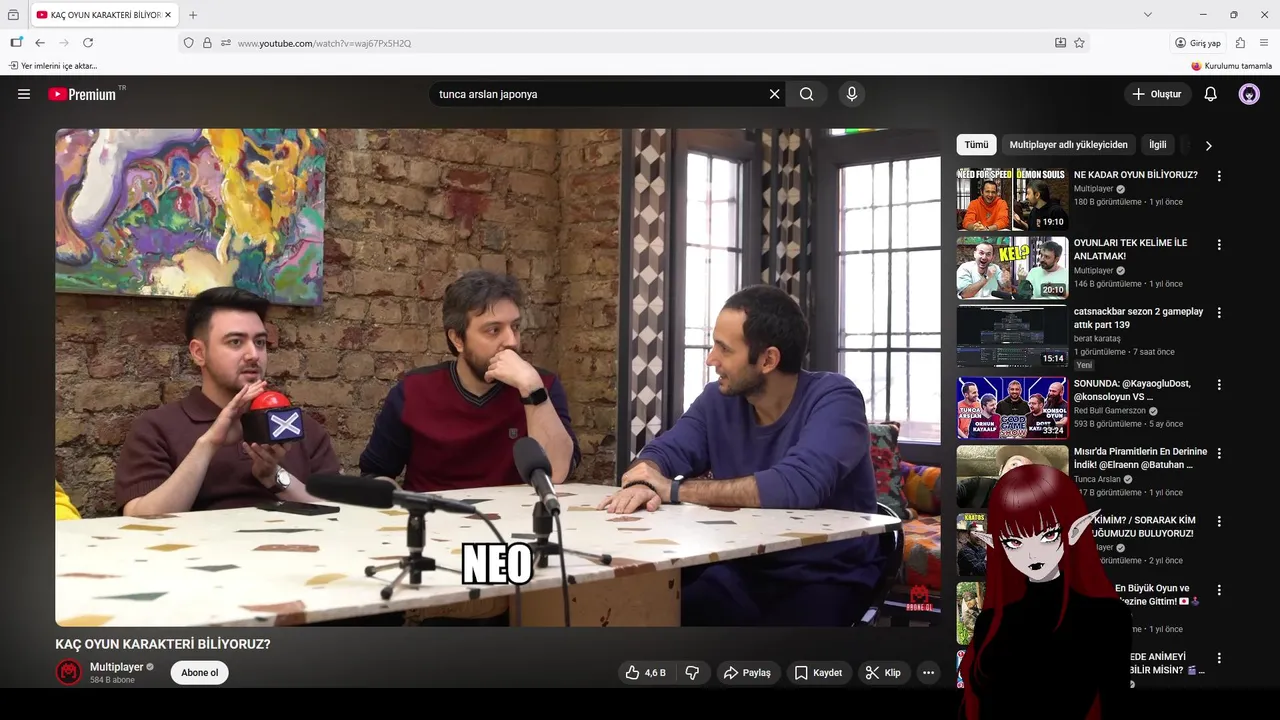This screenshot has width=1280, height=720.
Task: Bookmark page with star icon
Action: [x=1079, y=43]
